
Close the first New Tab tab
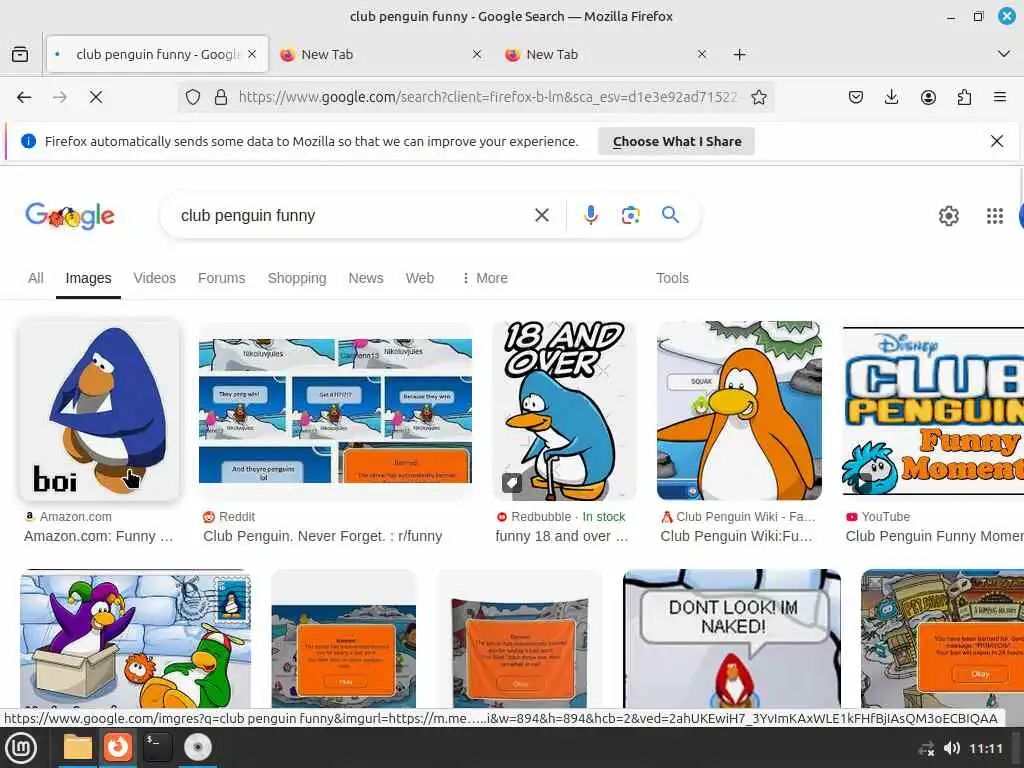point(477,55)
